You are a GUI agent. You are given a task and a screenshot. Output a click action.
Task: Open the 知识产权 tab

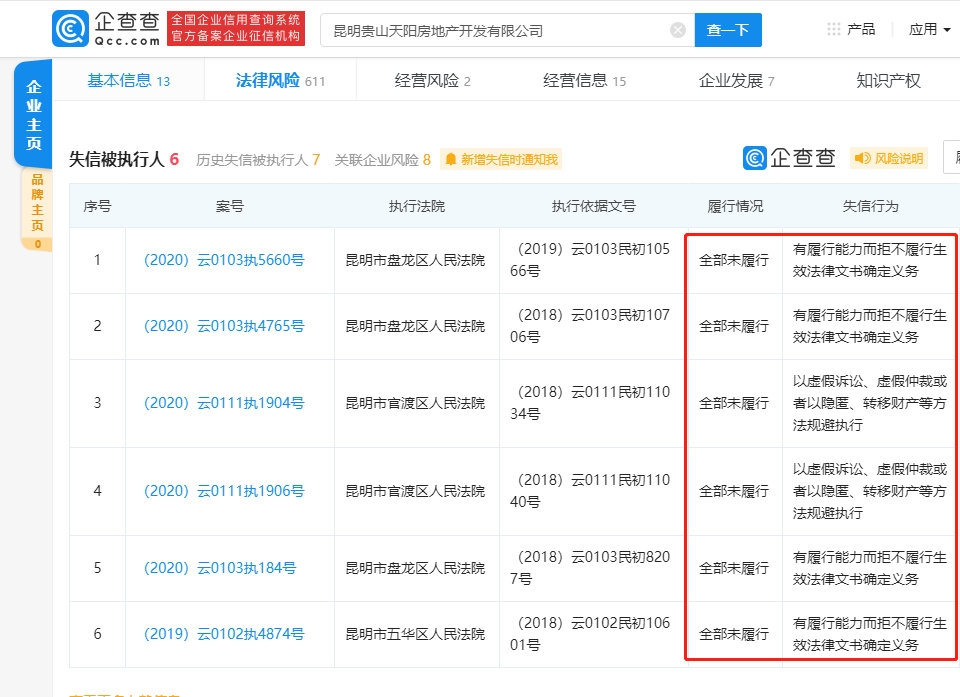click(888, 81)
